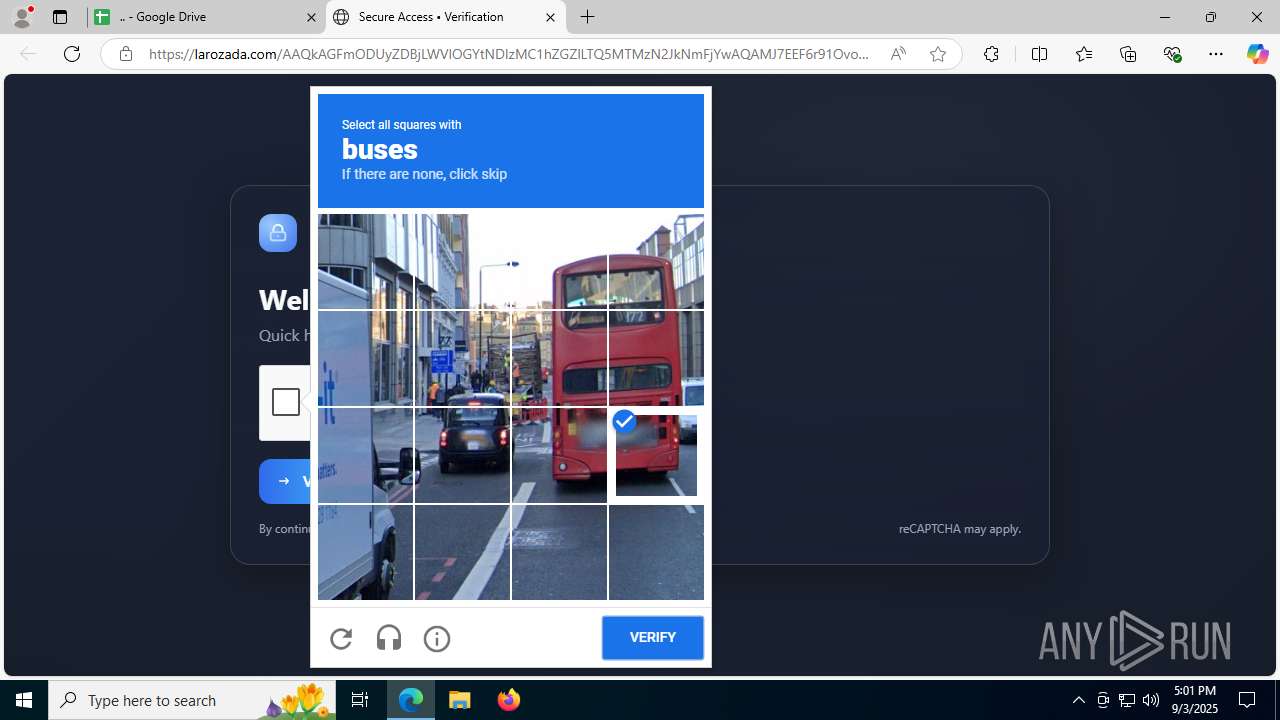The width and height of the screenshot is (1280, 720).
Task: Open Browser essentials icon
Action: 1172,54
